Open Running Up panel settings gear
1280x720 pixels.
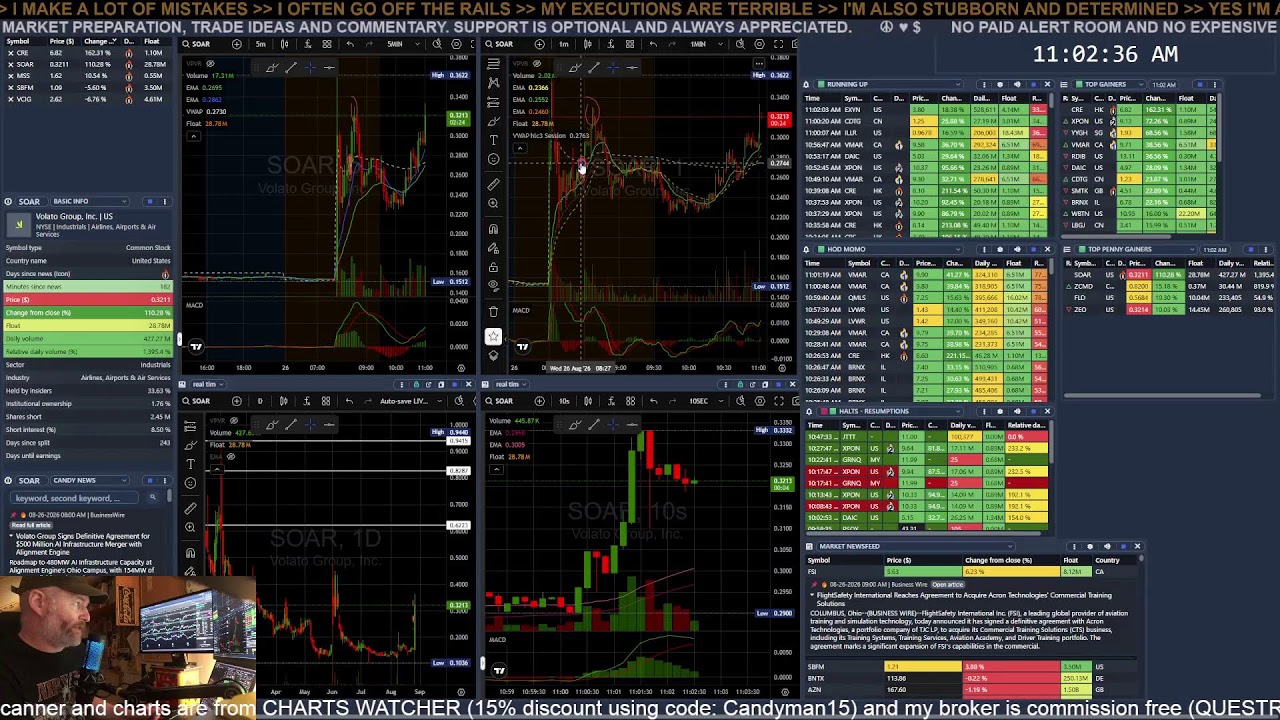click(1000, 84)
